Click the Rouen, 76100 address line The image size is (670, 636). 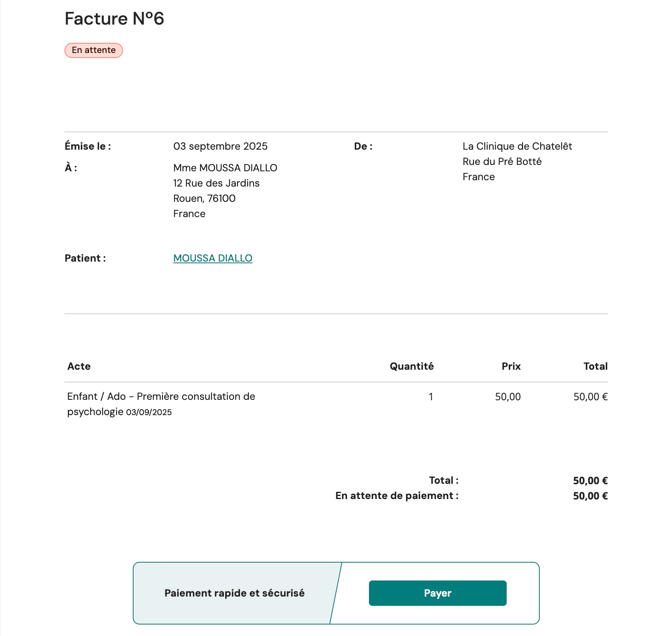click(x=204, y=198)
